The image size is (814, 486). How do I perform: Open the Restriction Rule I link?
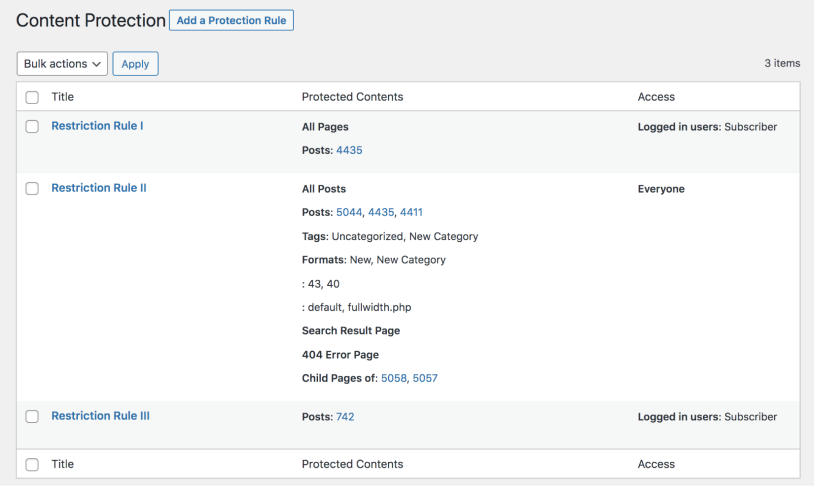(97, 126)
